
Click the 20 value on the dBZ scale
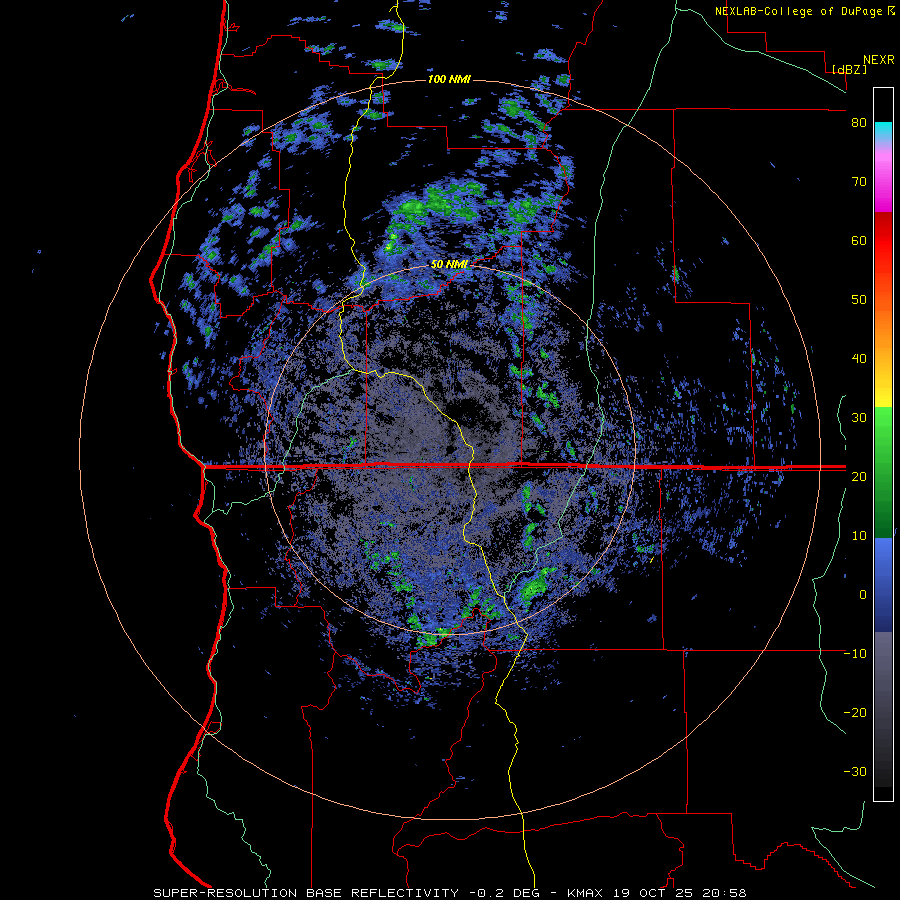[x=859, y=477]
